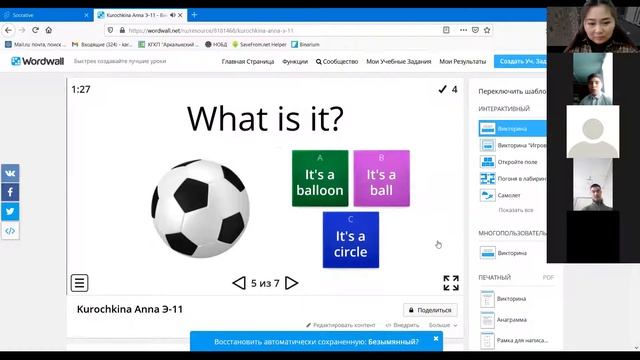
Task: Go to next question arrow
Action: [291, 283]
